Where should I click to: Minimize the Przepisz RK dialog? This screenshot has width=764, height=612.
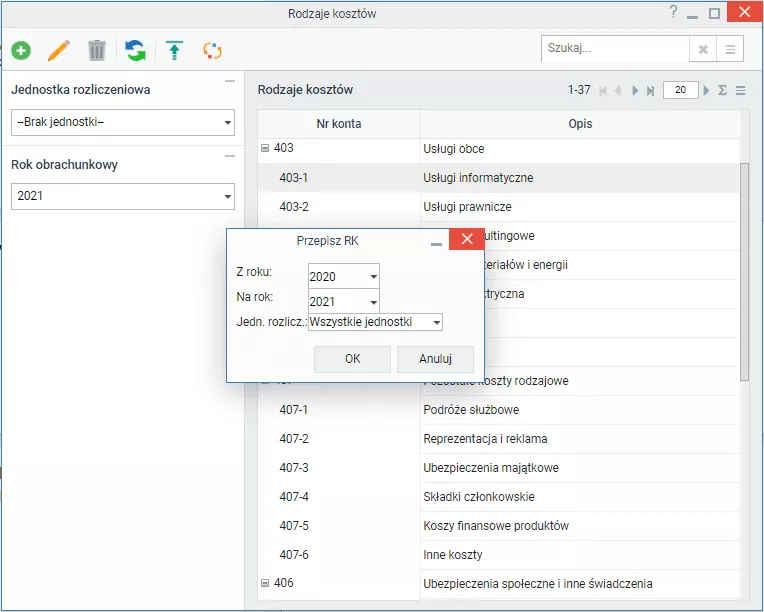tap(436, 244)
